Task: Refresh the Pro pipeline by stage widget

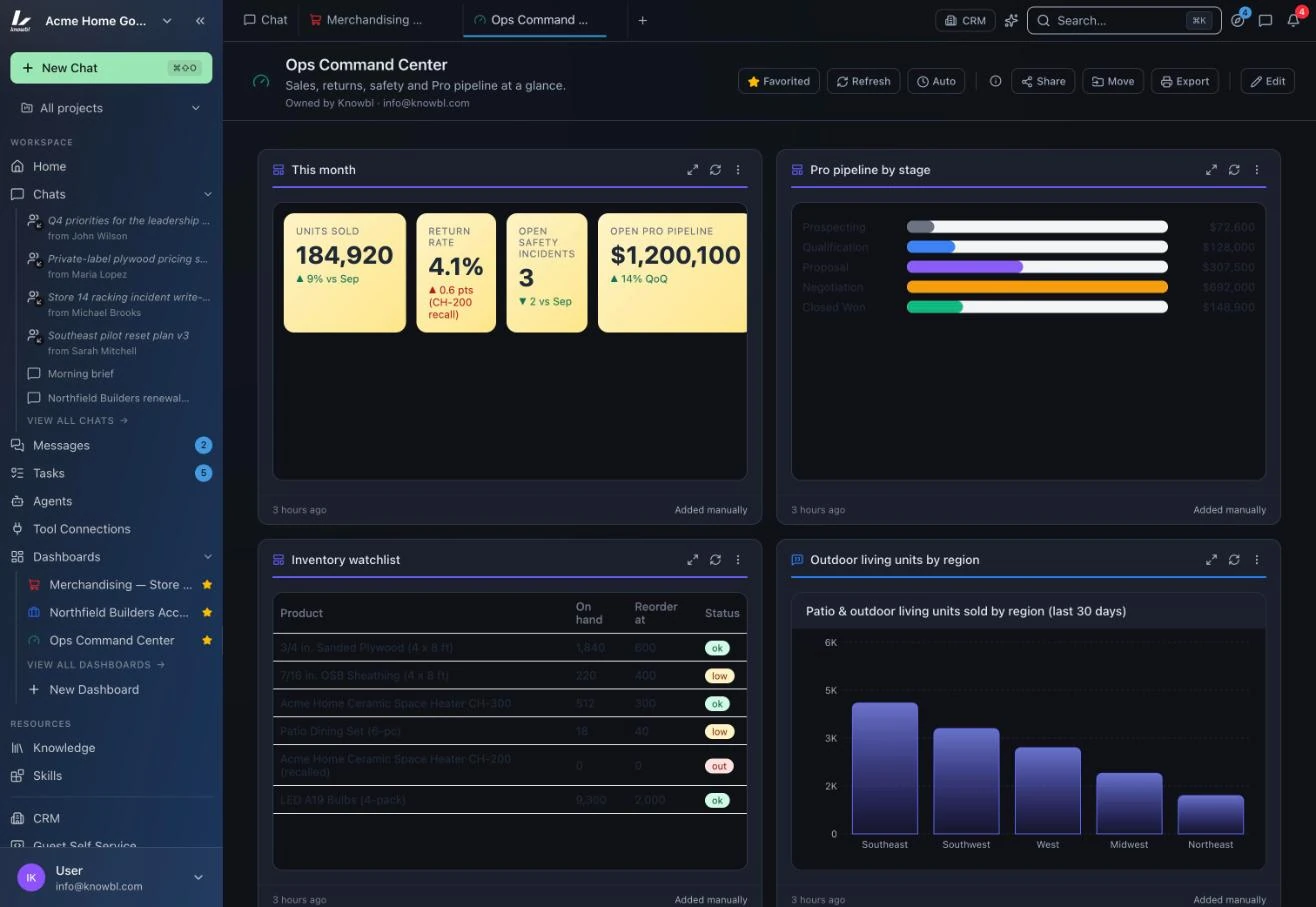Action: 1234,170
